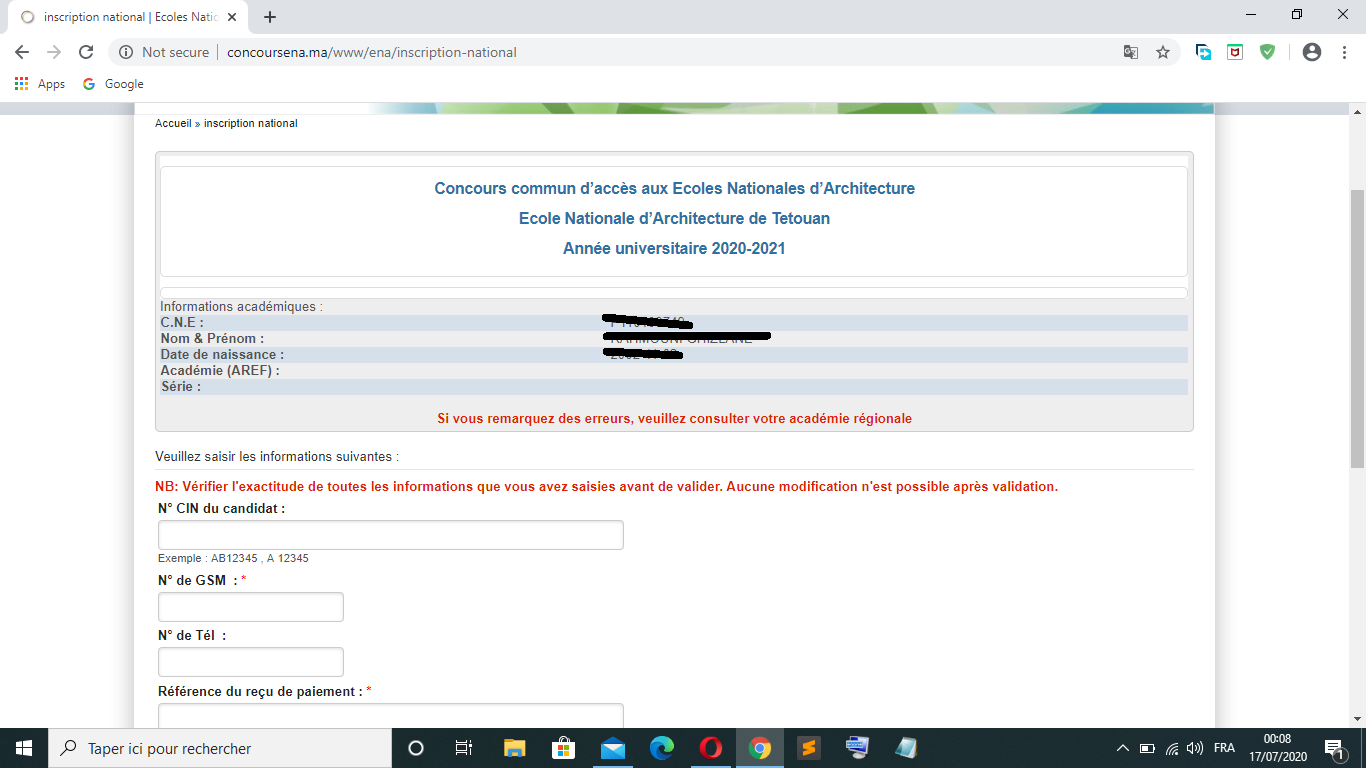Image resolution: width=1366 pixels, height=768 pixels.
Task: Open the Chrome profile avatar menu
Action: click(x=1312, y=52)
